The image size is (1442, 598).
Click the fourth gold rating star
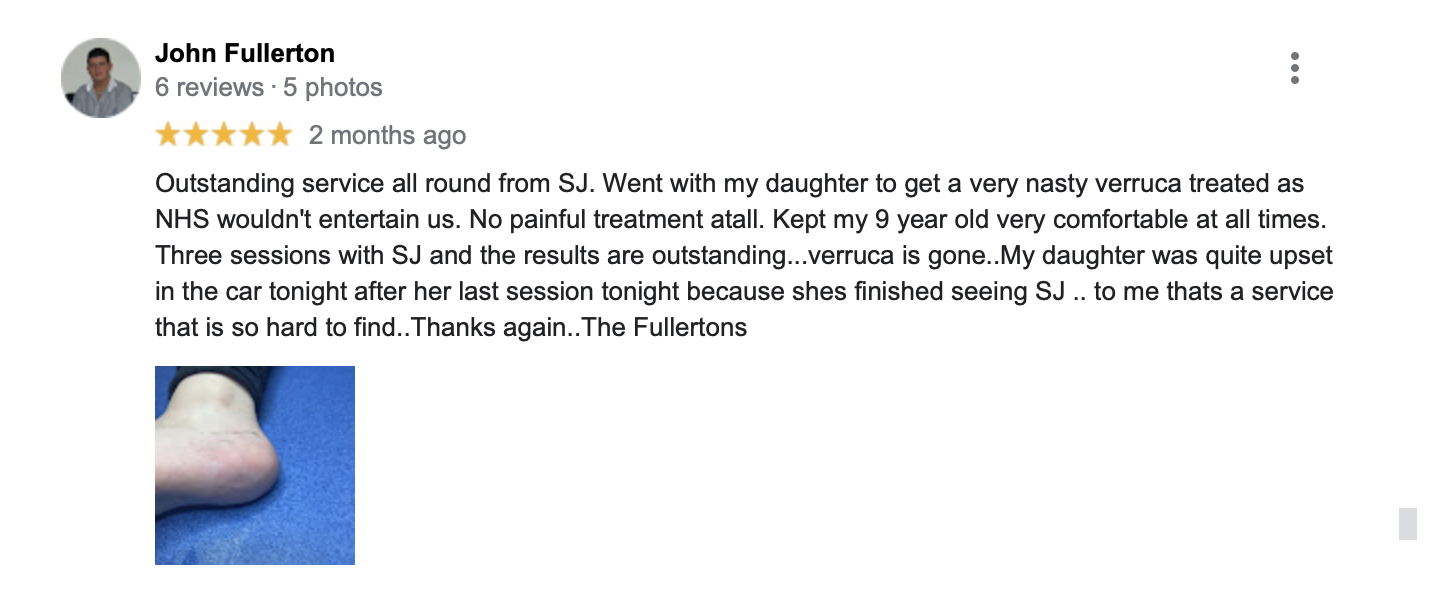pyautogui.click(x=252, y=135)
